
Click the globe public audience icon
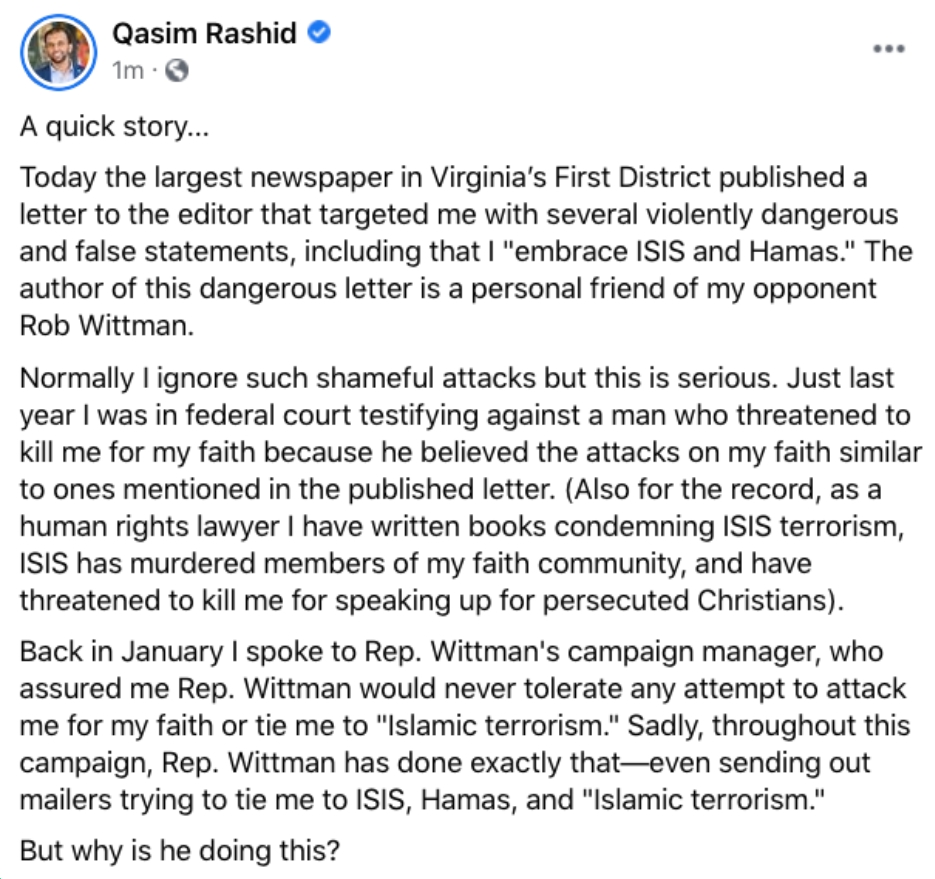pyautogui.click(x=177, y=71)
